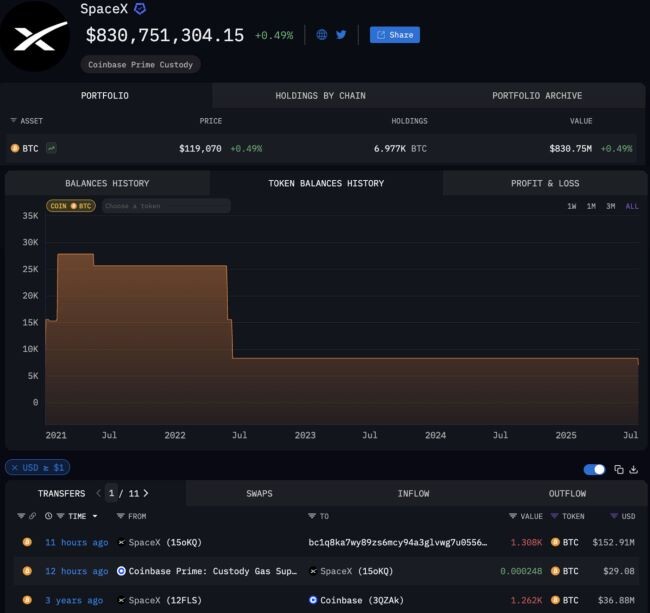The height and width of the screenshot is (613, 650).
Task: Click BTC token in the $29.08 row
Action: (565, 572)
